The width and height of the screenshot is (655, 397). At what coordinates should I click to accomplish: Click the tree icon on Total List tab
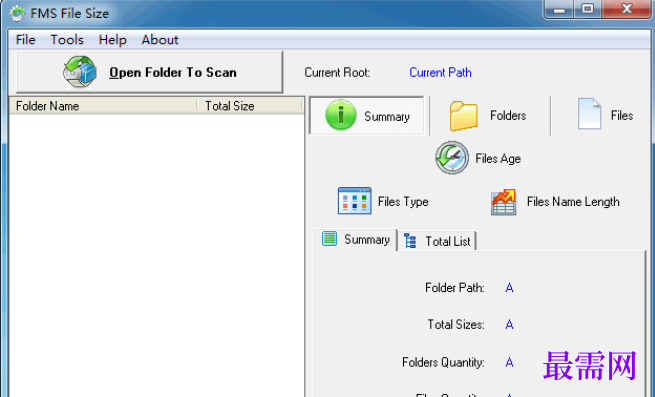(x=410, y=241)
